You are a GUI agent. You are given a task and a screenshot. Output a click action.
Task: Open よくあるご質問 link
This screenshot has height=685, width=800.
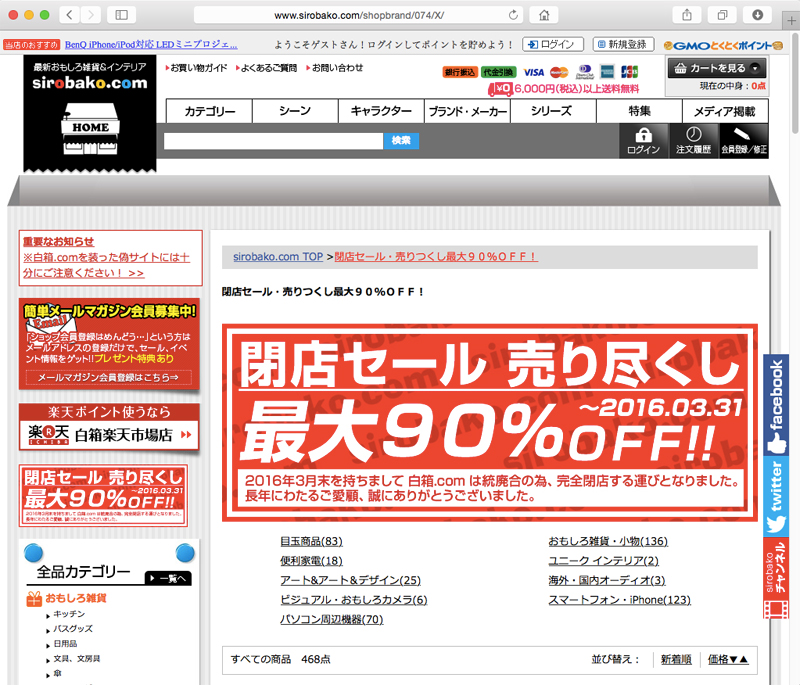pos(266,68)
